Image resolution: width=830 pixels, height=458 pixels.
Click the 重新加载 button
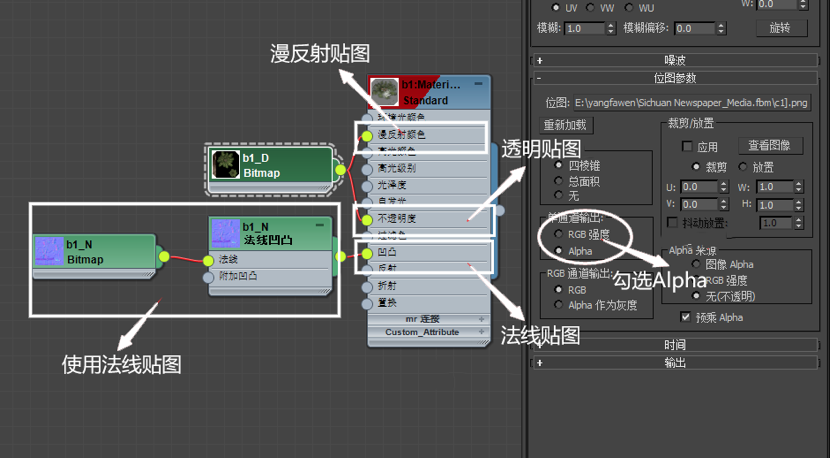click(567, 126)
